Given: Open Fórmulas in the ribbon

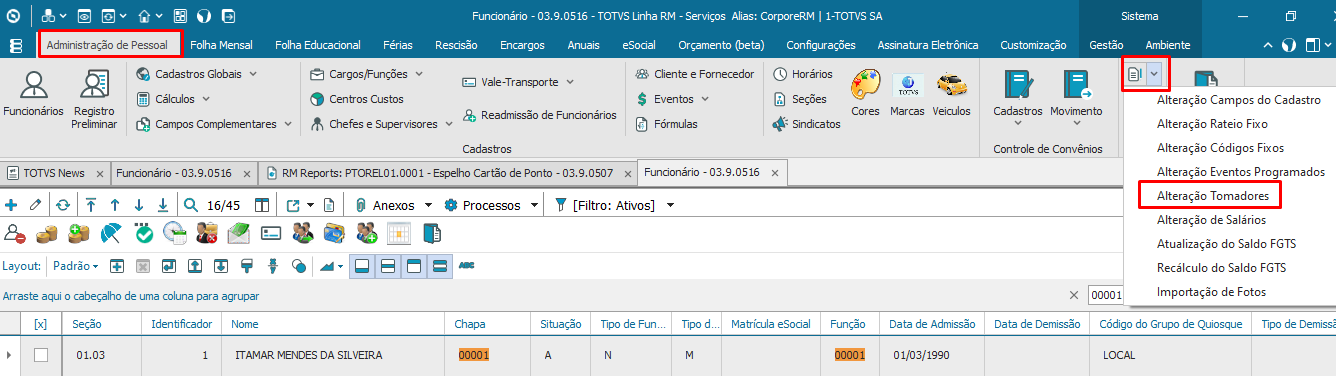Looking at the screenshot, I should pos(667,124).
